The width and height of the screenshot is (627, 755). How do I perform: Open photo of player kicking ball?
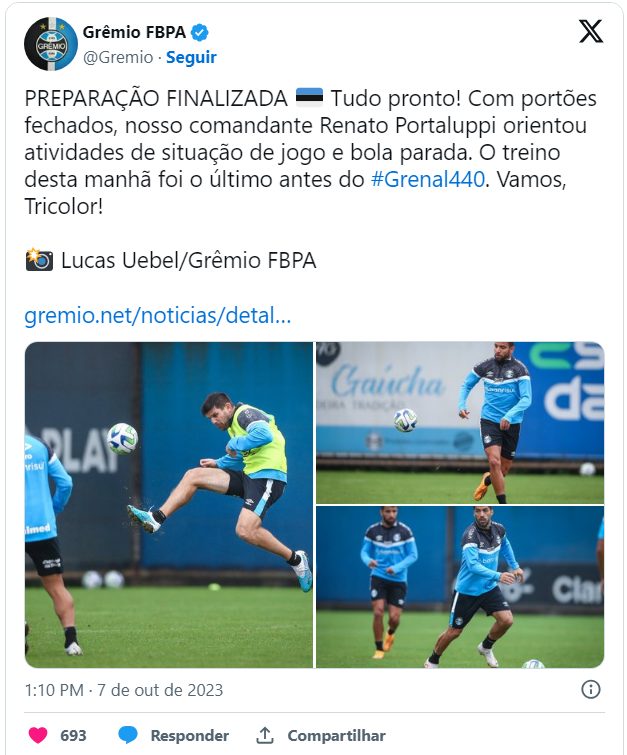(x=169, y=505)
